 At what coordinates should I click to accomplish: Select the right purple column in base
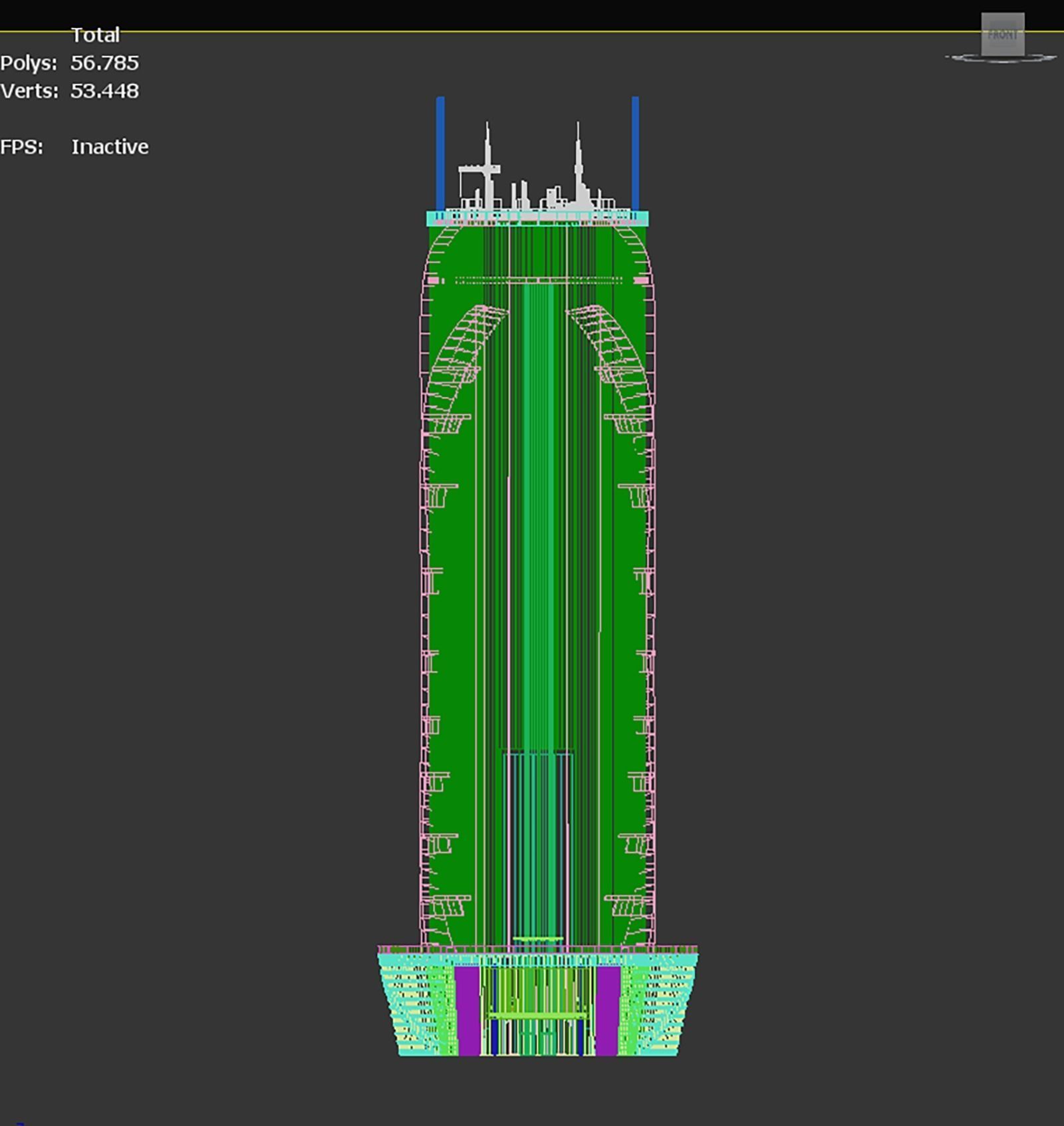tap(608, 1010)
